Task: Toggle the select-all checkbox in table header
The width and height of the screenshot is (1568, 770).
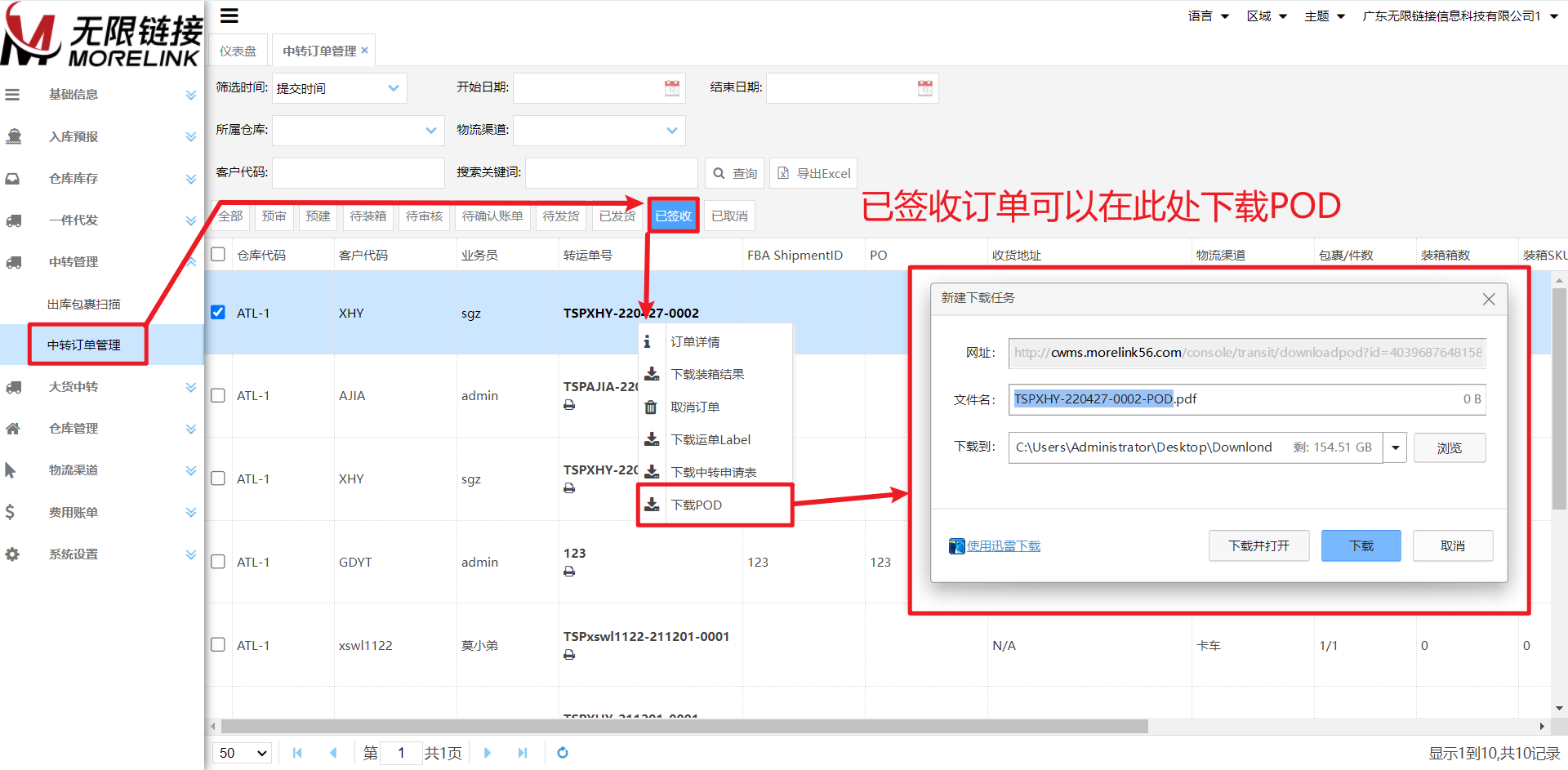Action: (x=218, y=254)
